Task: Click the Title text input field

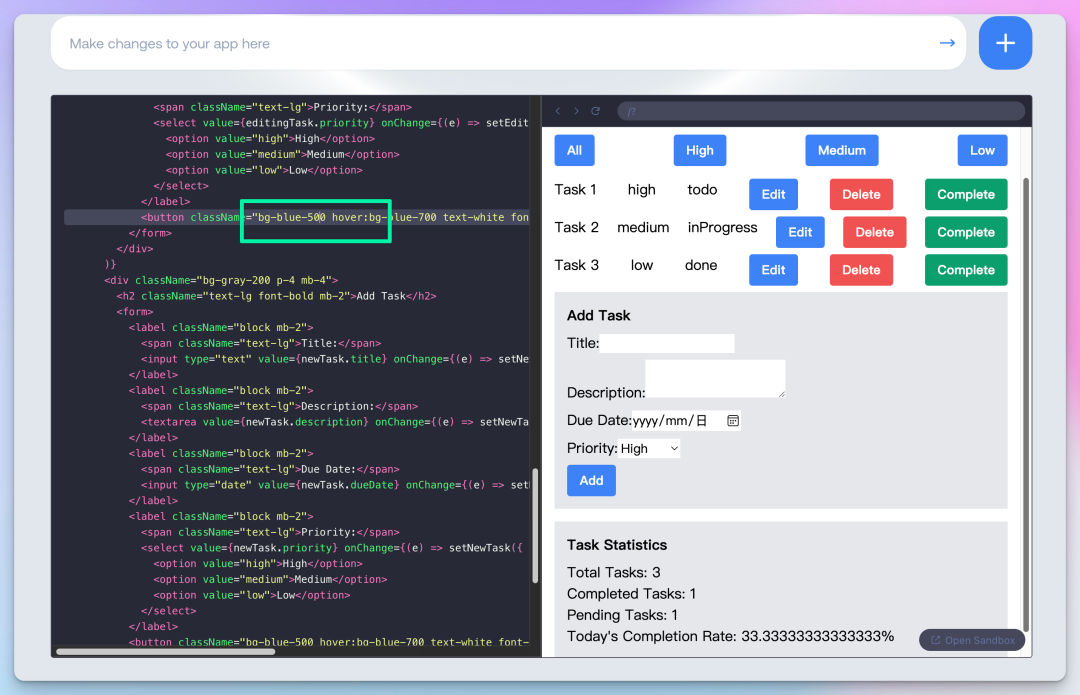Action: (x=666, y=342)
